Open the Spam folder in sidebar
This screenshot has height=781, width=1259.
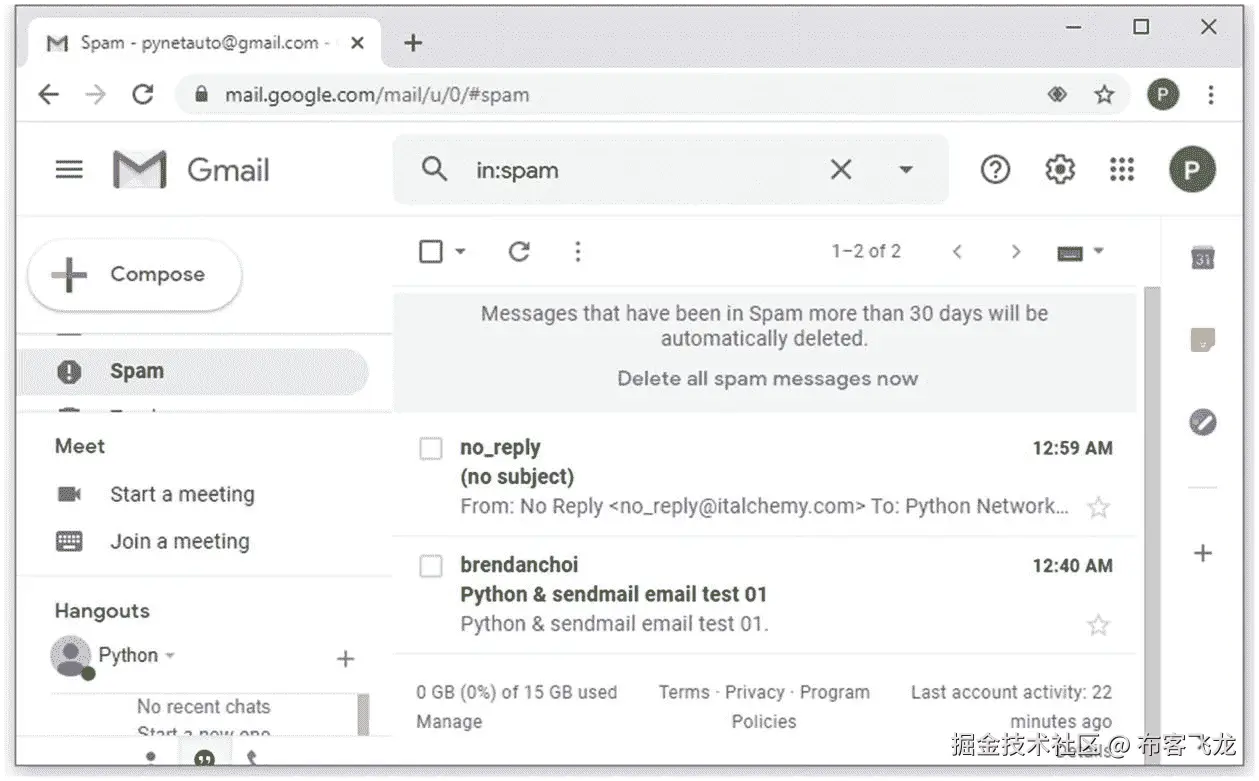click(193, 372)
